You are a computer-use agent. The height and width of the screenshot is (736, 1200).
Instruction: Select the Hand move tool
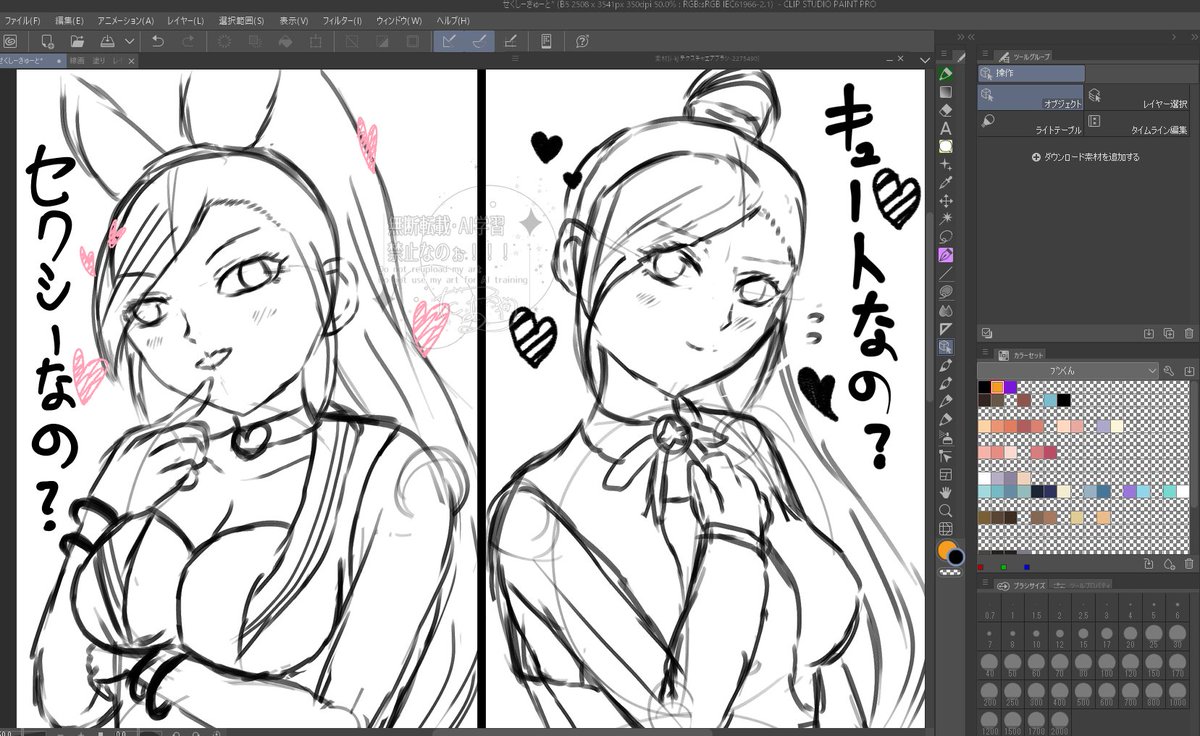(x=945, y=492)
